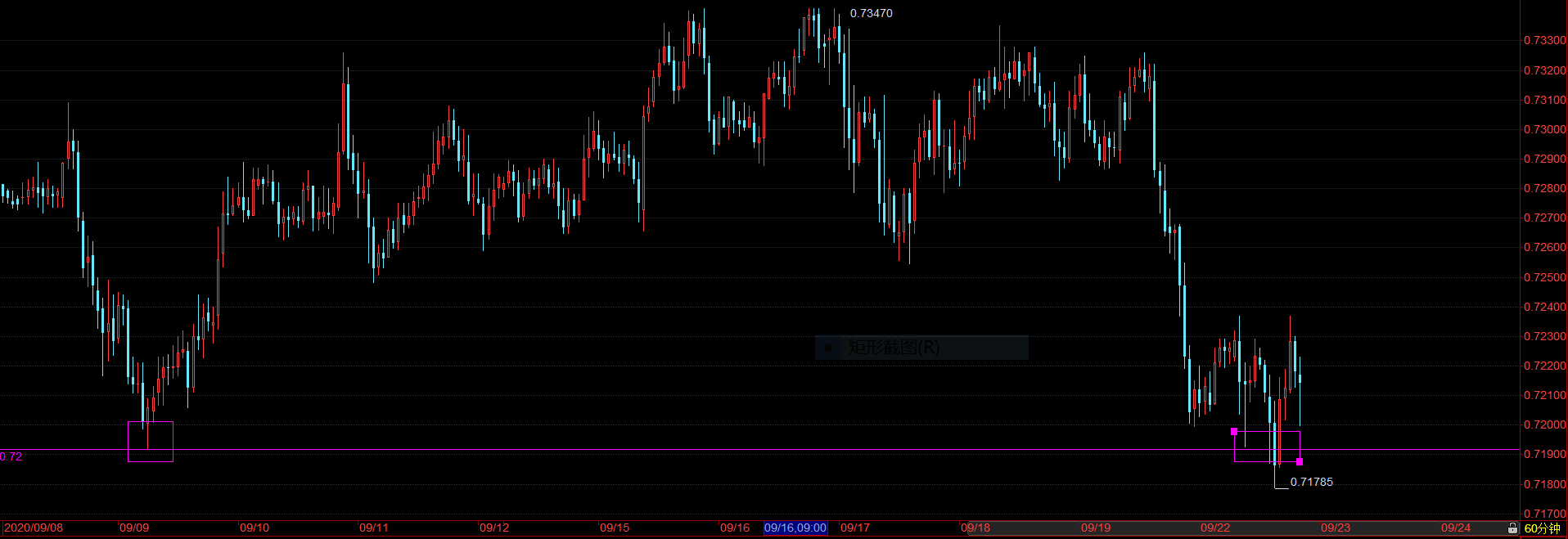Click the lock icon on the time axis
The height and width of the screenshot is (539, 1568).
click(x=1512, y=528)
